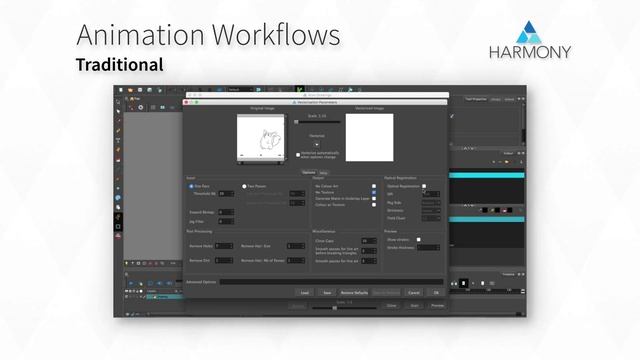Open the Tool Properties tab

pos(476,99)
